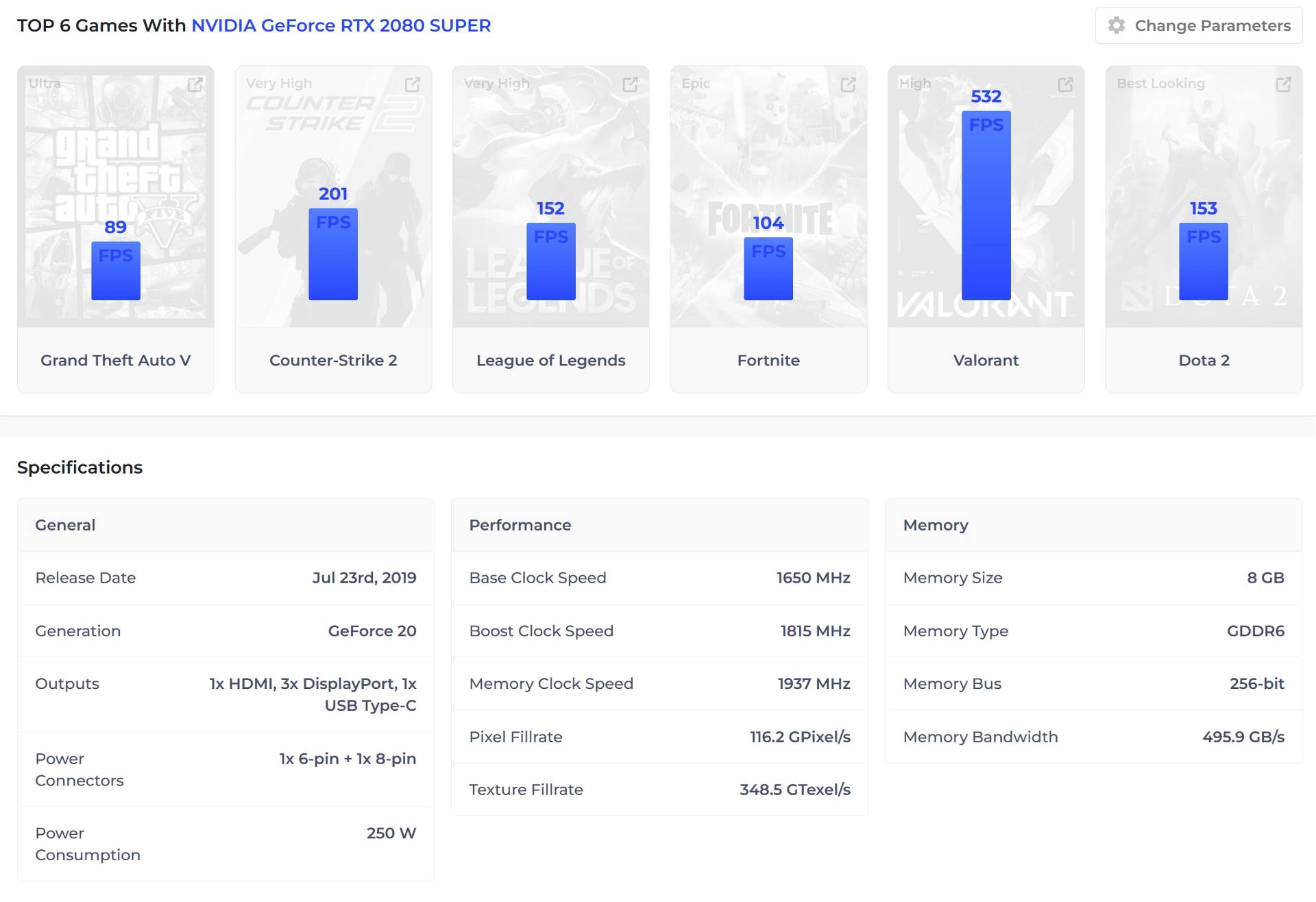Select the Dota 2 card title
The height and width of the screenshot is (902, 1316).
pos(1204,361)
